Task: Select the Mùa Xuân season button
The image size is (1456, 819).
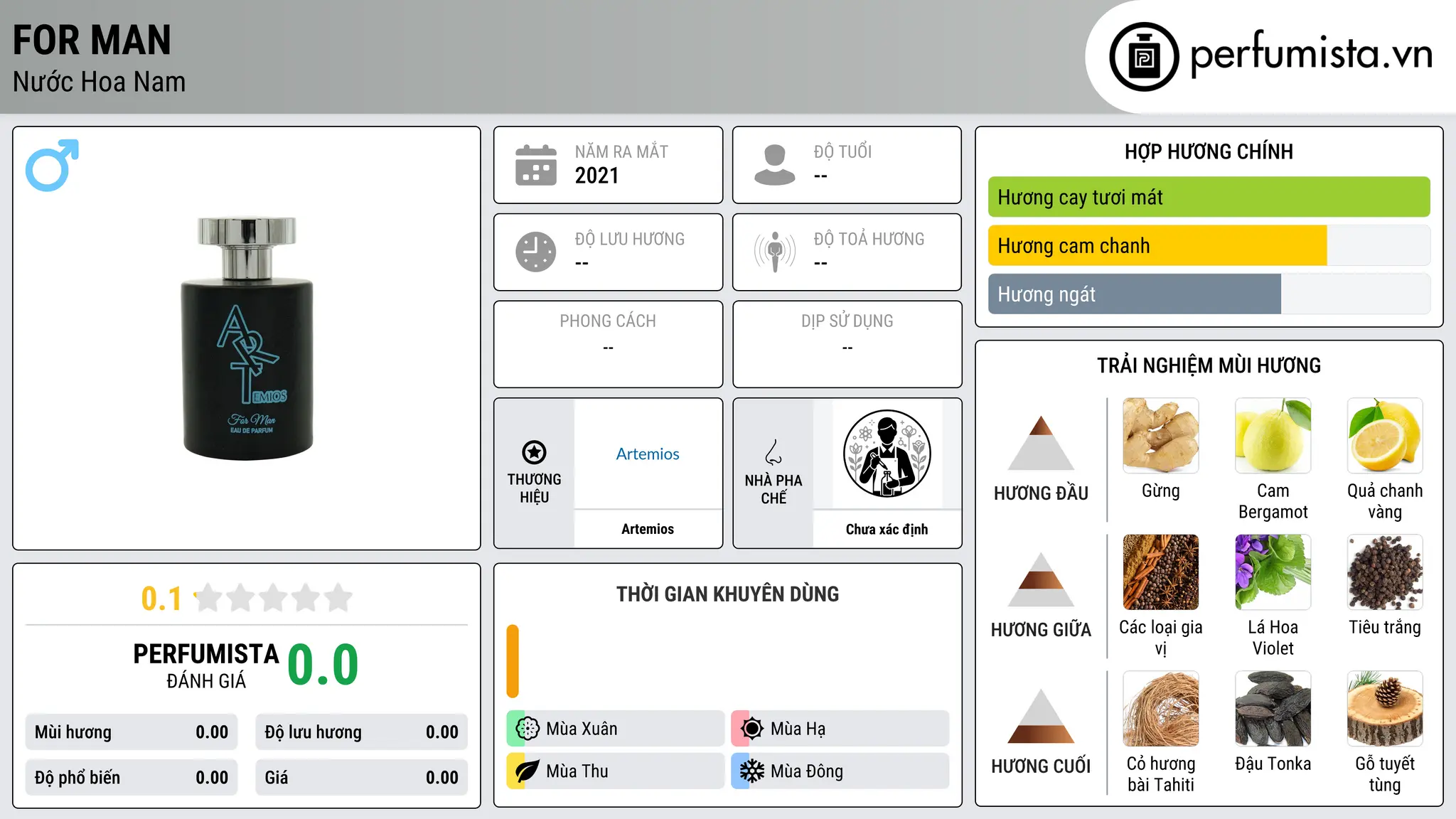Action: click(x=615, y=729)
